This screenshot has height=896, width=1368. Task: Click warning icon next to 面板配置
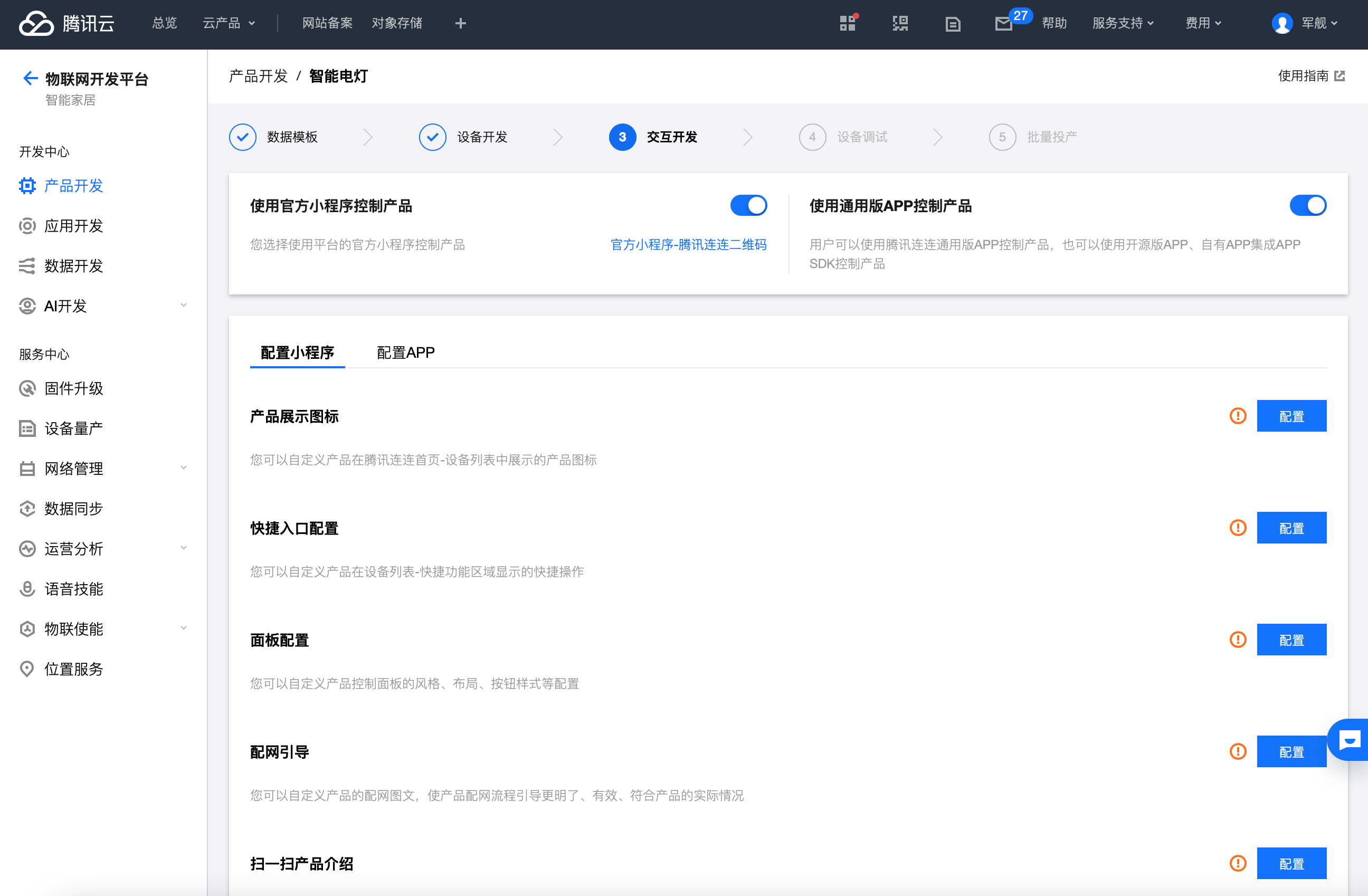click(x=1238, y=639)
